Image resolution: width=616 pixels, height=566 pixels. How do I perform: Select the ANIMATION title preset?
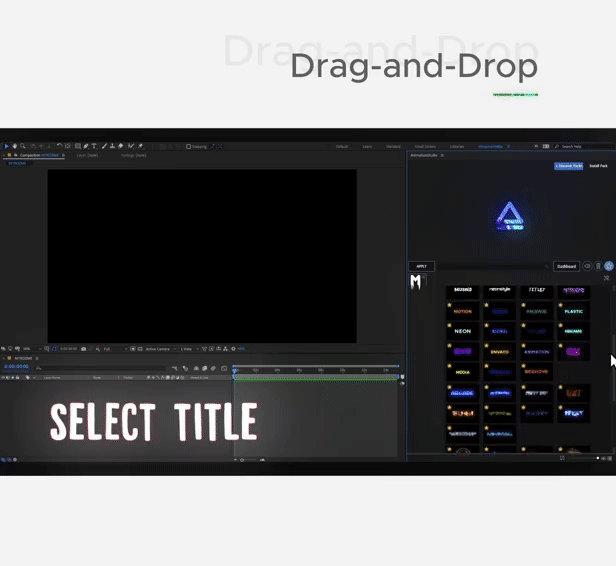(537, 352)
